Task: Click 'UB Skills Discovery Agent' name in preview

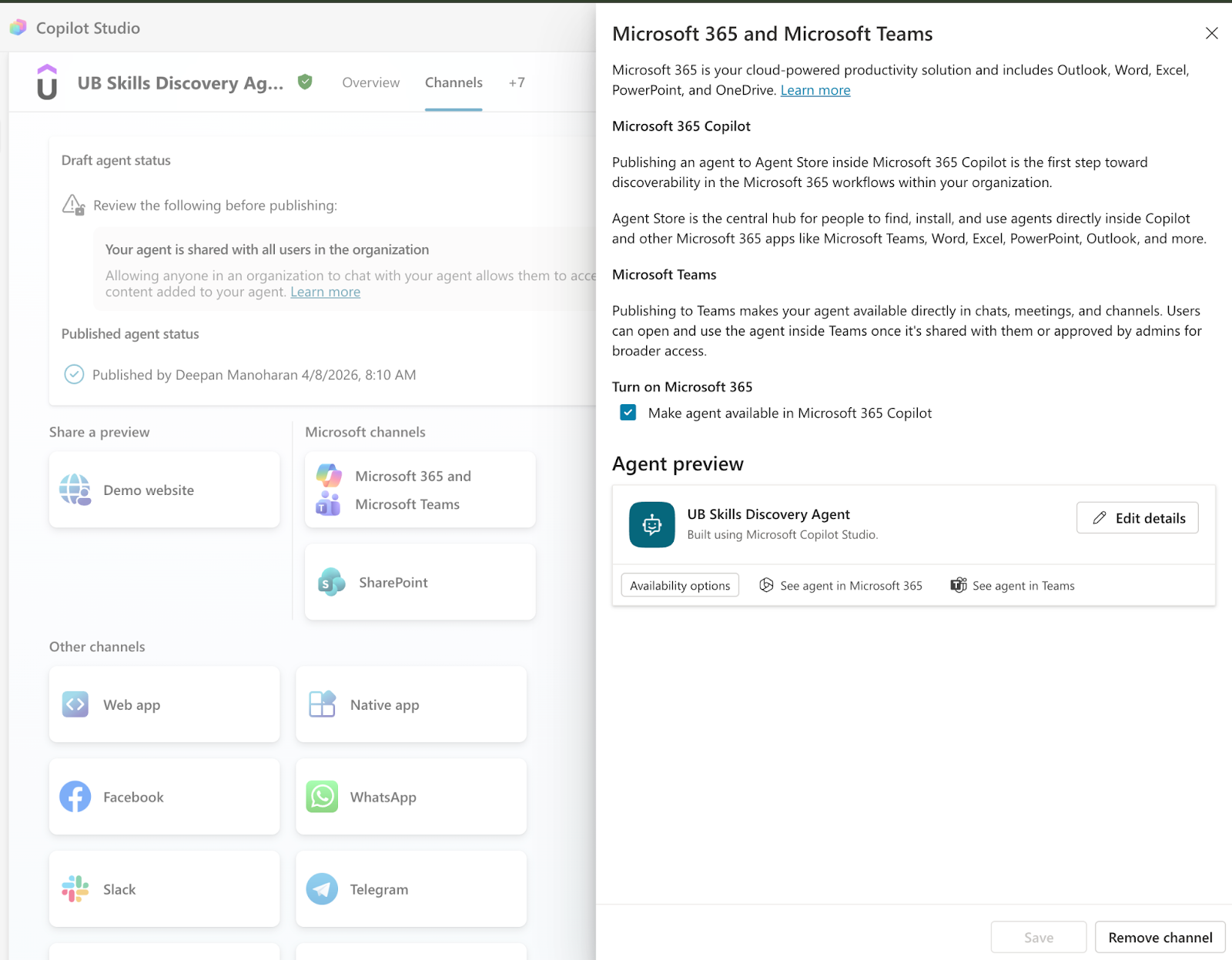Action: (x=768, y=513)
